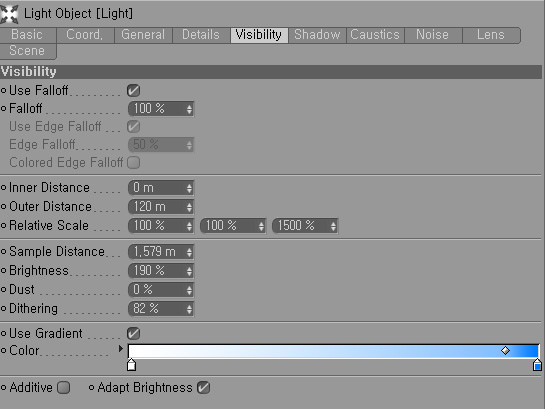This screenshot has height=409, width=545.
Task: Click the animation dot beside Dithering
Action: coord(3,308)
